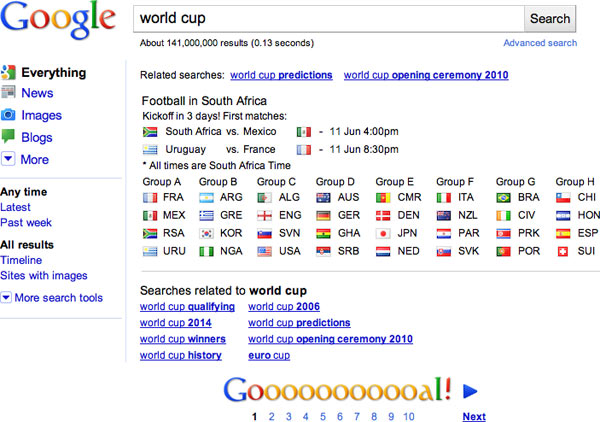
Task: Show Latest results
Action: pos(17,207)
